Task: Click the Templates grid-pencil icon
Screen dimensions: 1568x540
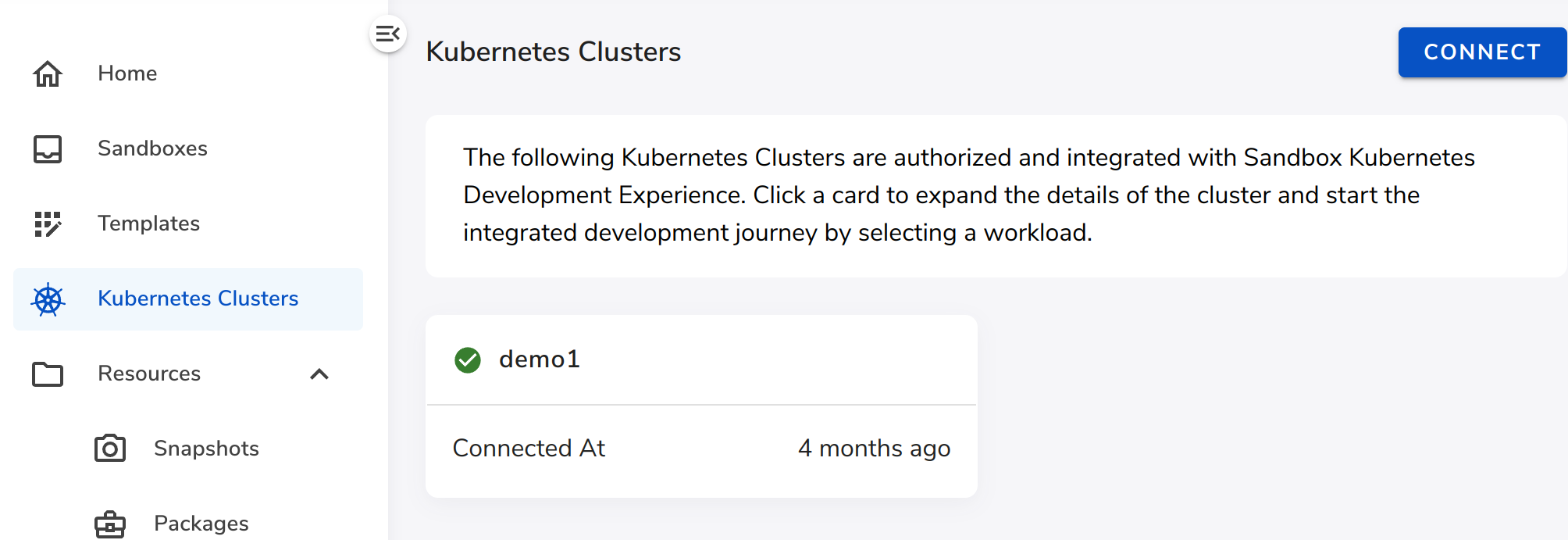Action: (48, 224)
